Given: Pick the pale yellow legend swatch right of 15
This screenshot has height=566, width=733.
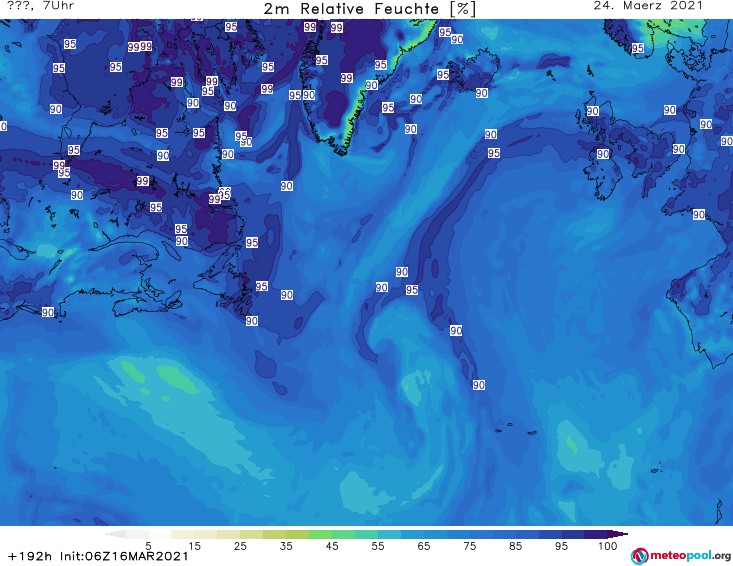Looking at the screenshot, I should pos(206,534).
